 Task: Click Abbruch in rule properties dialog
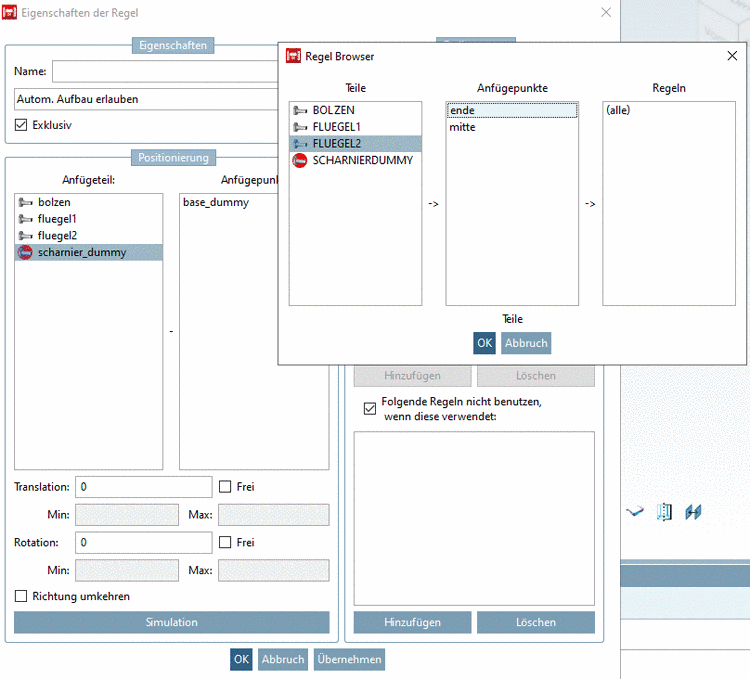[283, 659]
